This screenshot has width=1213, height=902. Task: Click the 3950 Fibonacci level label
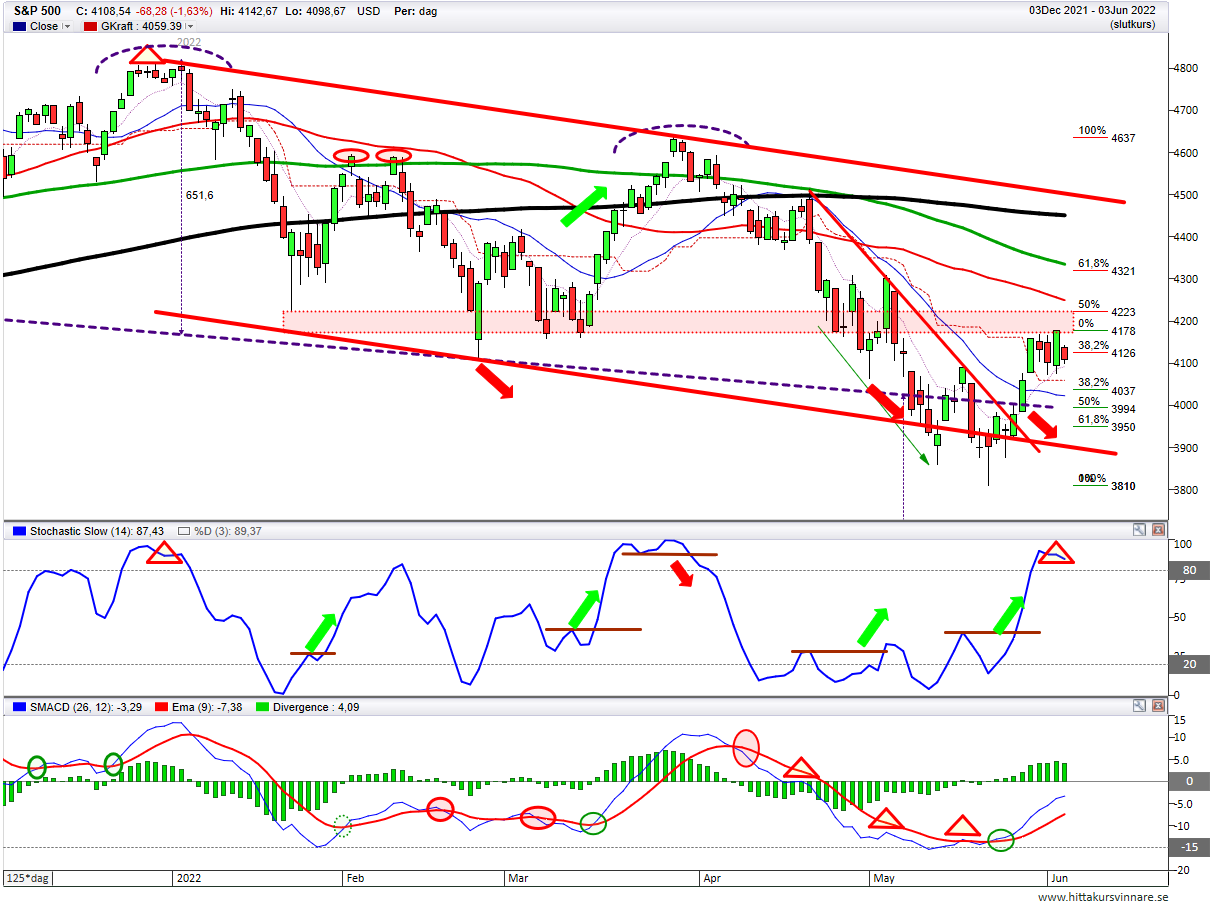coord(1124,427)
